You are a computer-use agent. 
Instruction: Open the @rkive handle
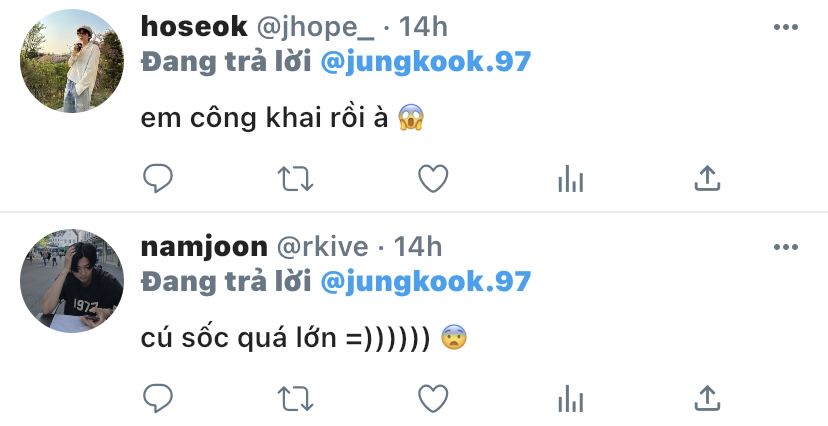322,247
